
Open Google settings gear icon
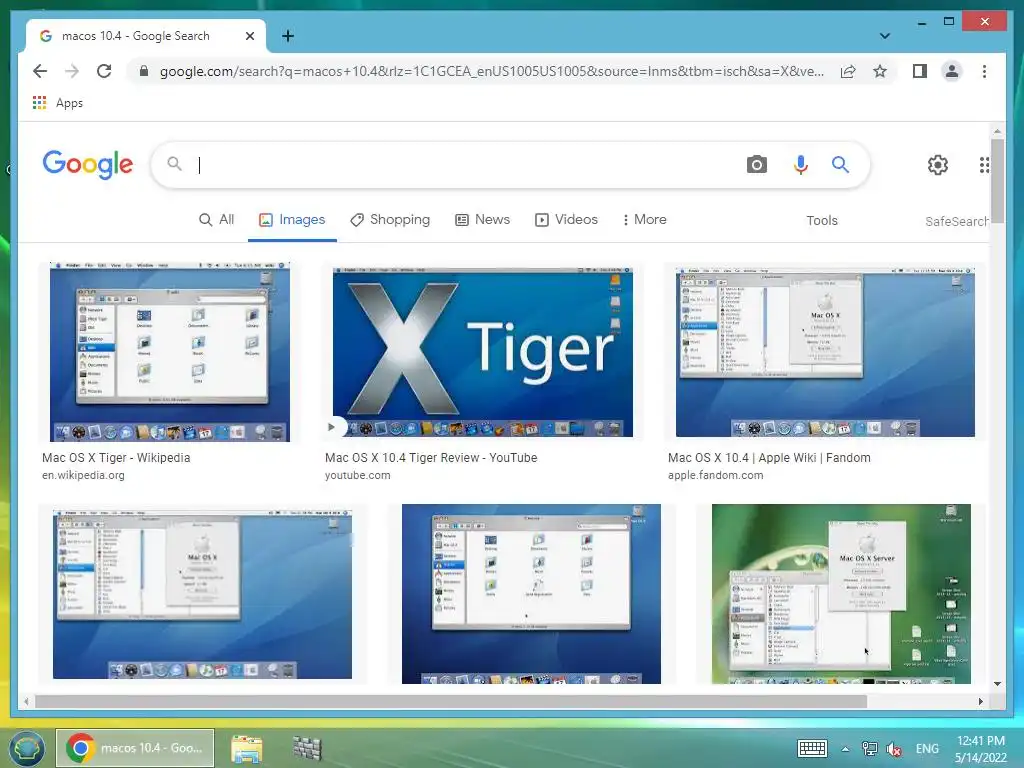click(938, 165)
